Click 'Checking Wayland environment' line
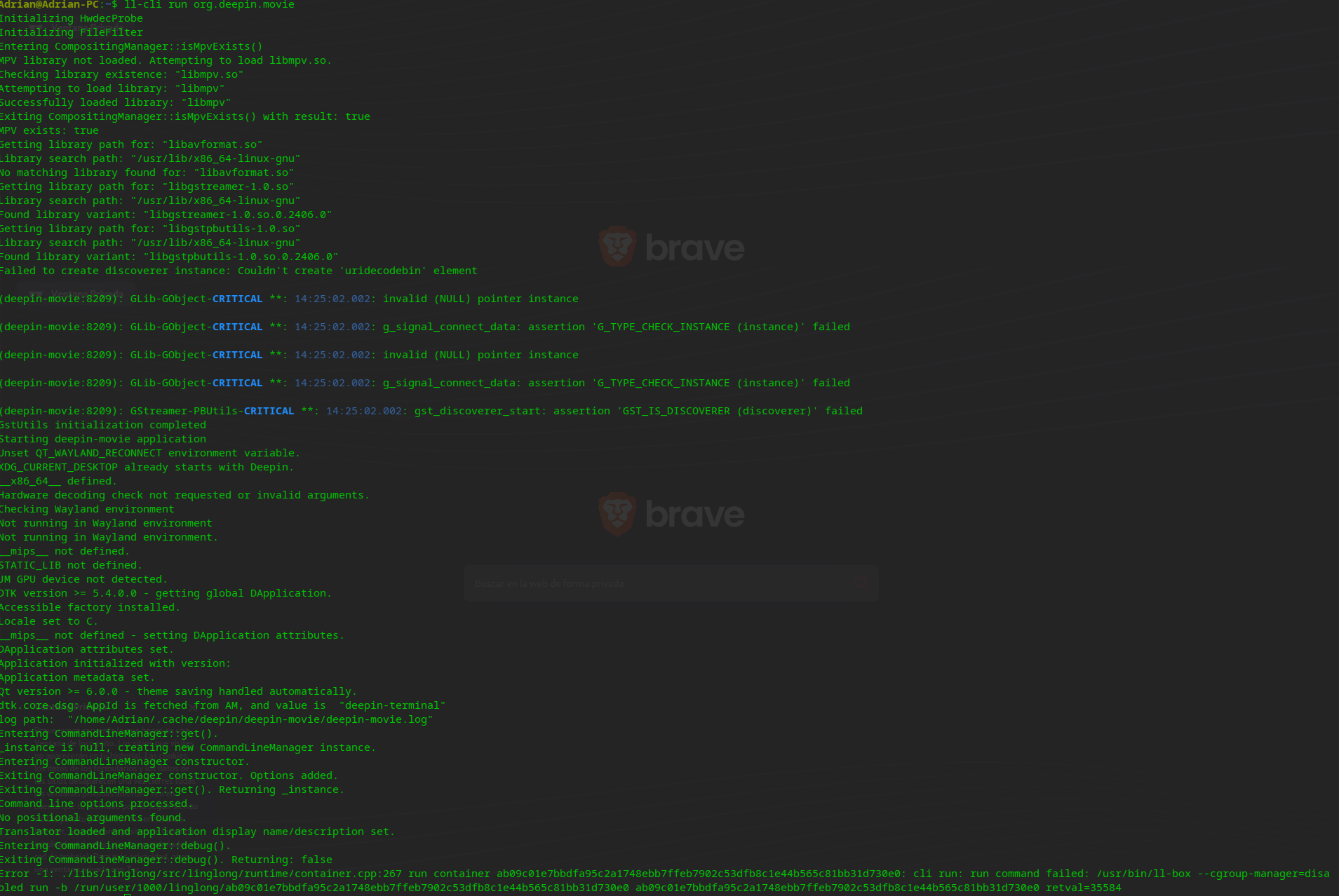Image resolution: width=1339 pixels, height=896 pixels. tap(87, 509)
